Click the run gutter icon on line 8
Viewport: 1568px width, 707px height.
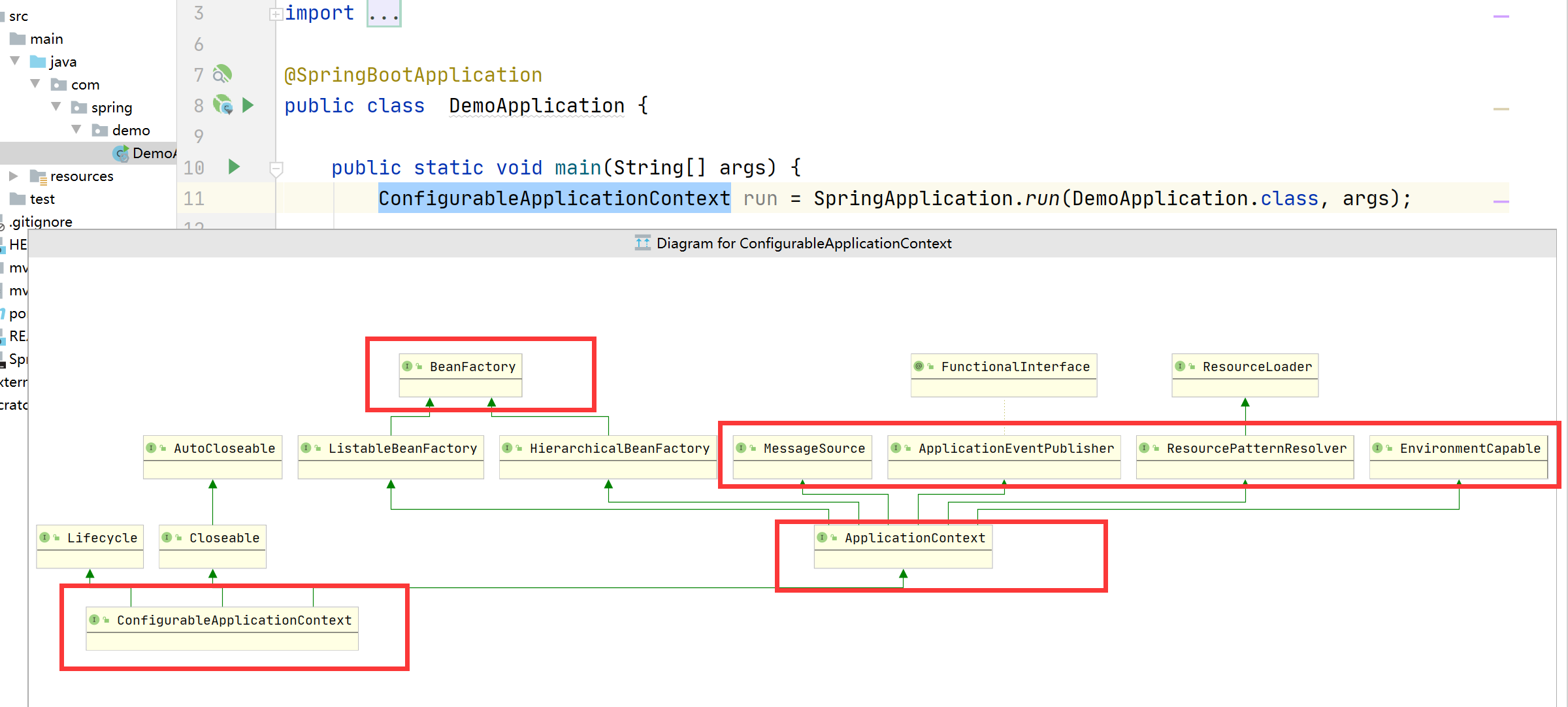(248, 105)
